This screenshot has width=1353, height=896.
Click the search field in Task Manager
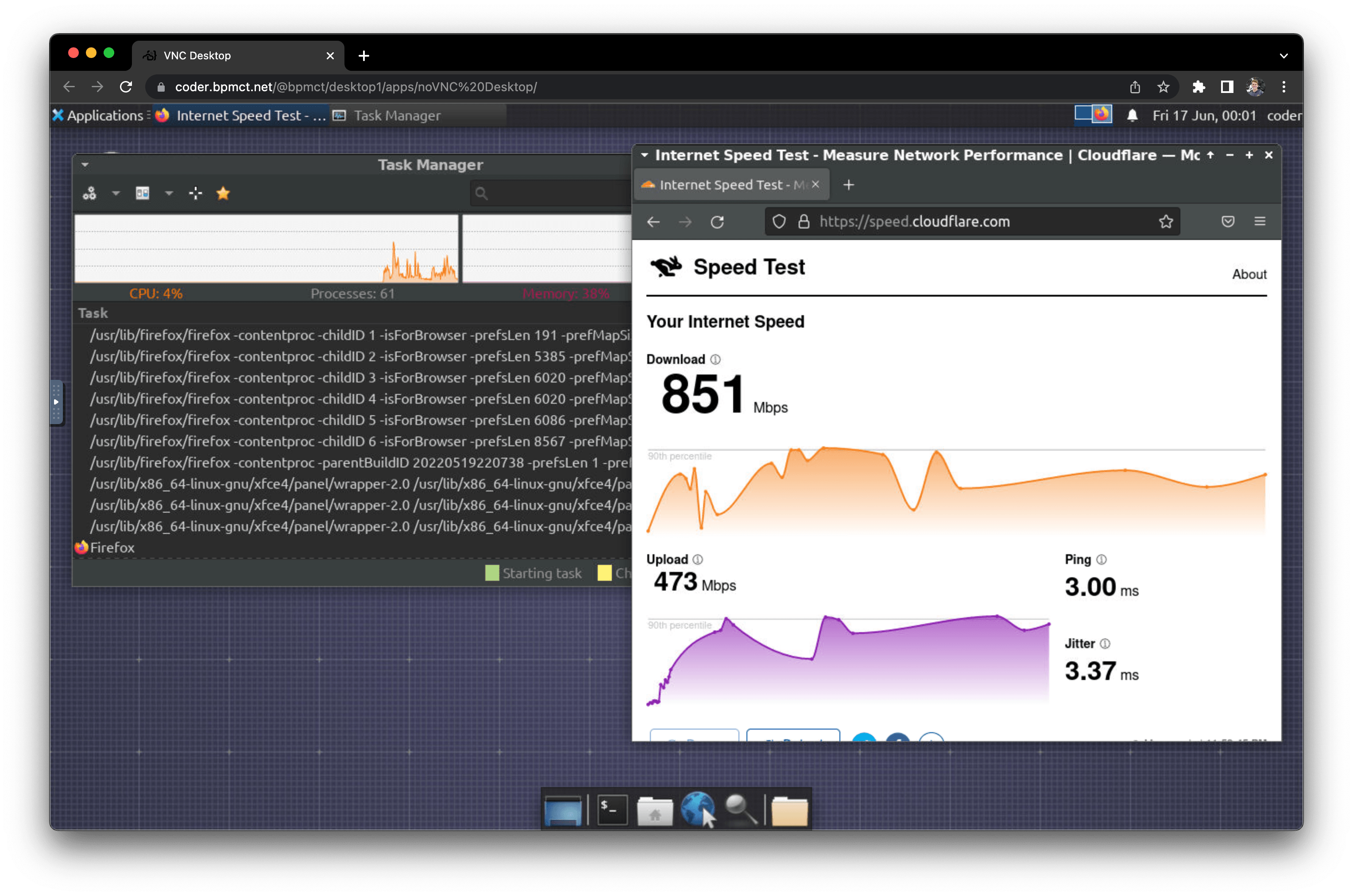tap(549, 193)
